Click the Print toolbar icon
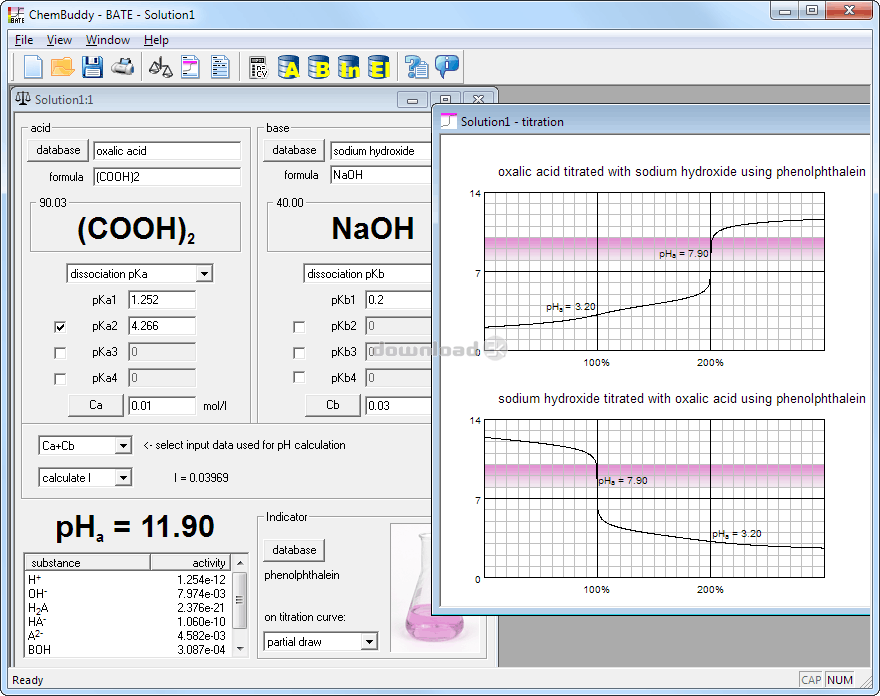 pyautogui.click(x=122, y=67)
